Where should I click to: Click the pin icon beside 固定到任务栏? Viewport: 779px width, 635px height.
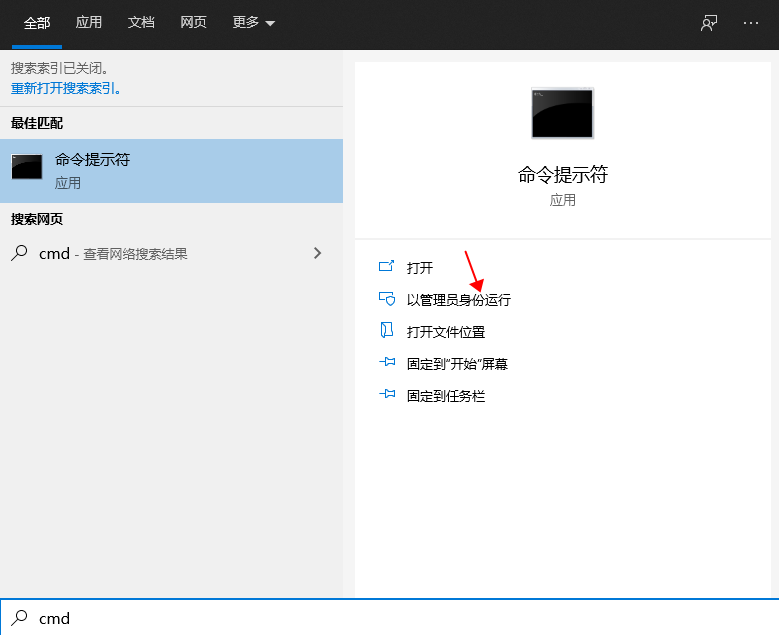387,395
